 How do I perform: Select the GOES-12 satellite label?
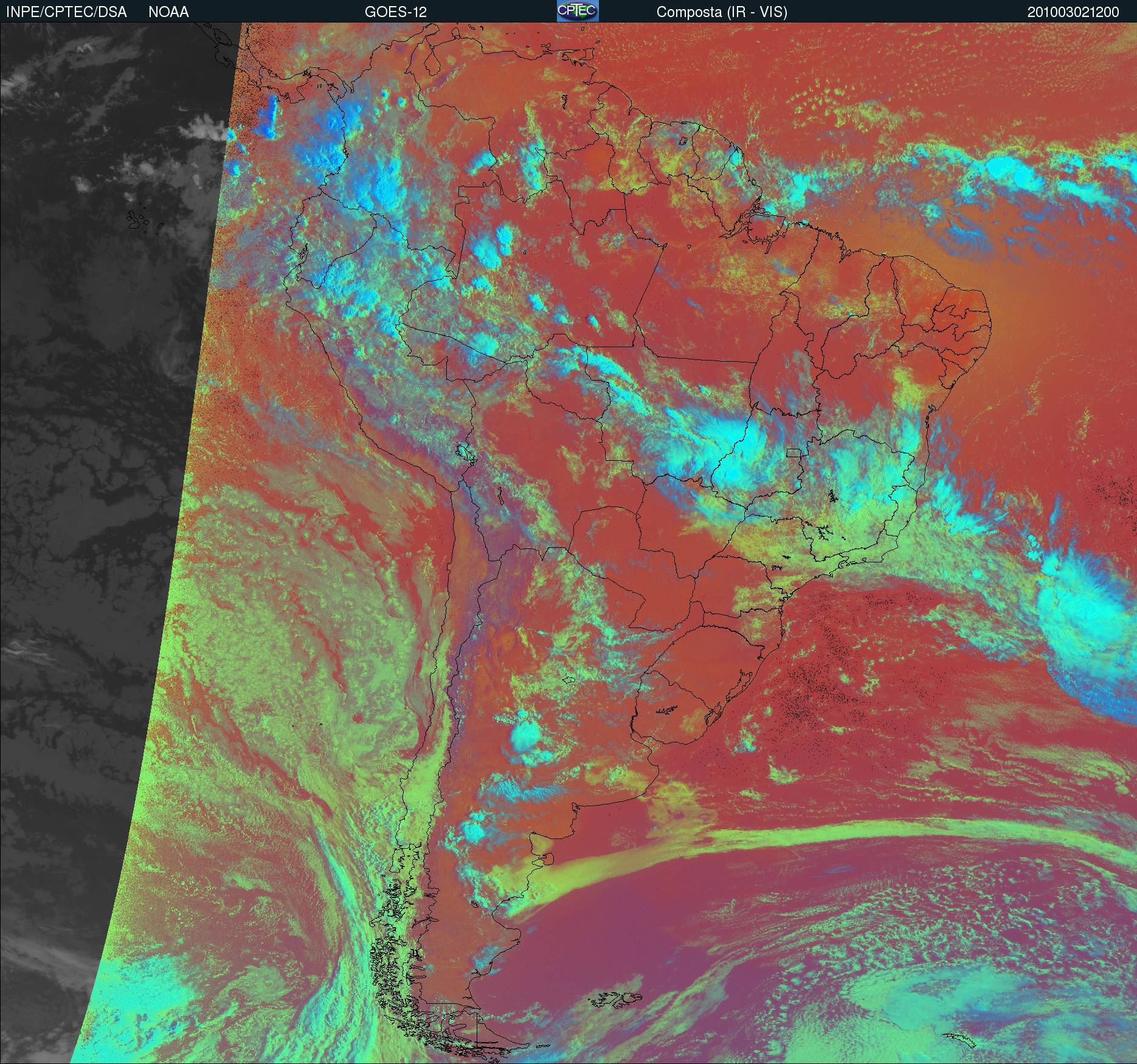click(x=395, y=12)
